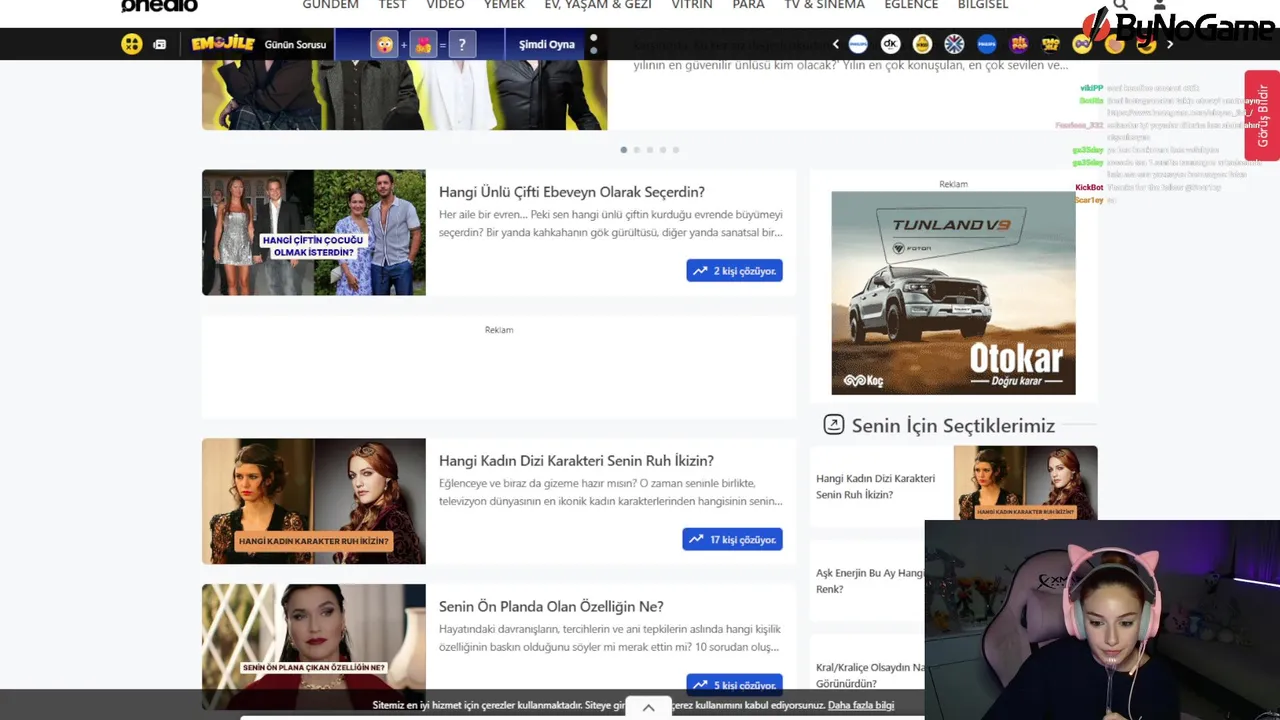The height and width of the screenshot is (720, 1280).
Task: Open the yellow round brand badge
Action: point(923,44)
